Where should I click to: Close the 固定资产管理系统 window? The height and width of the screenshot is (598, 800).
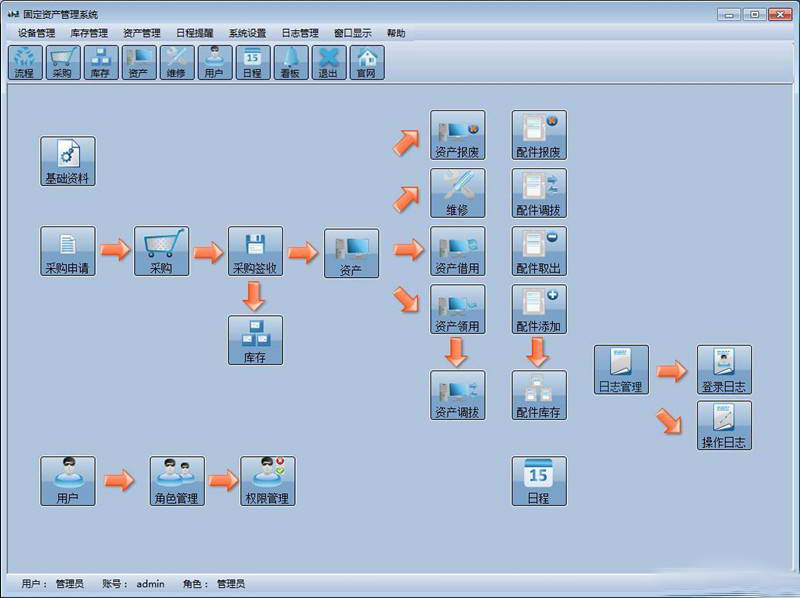tap(780, 15)
